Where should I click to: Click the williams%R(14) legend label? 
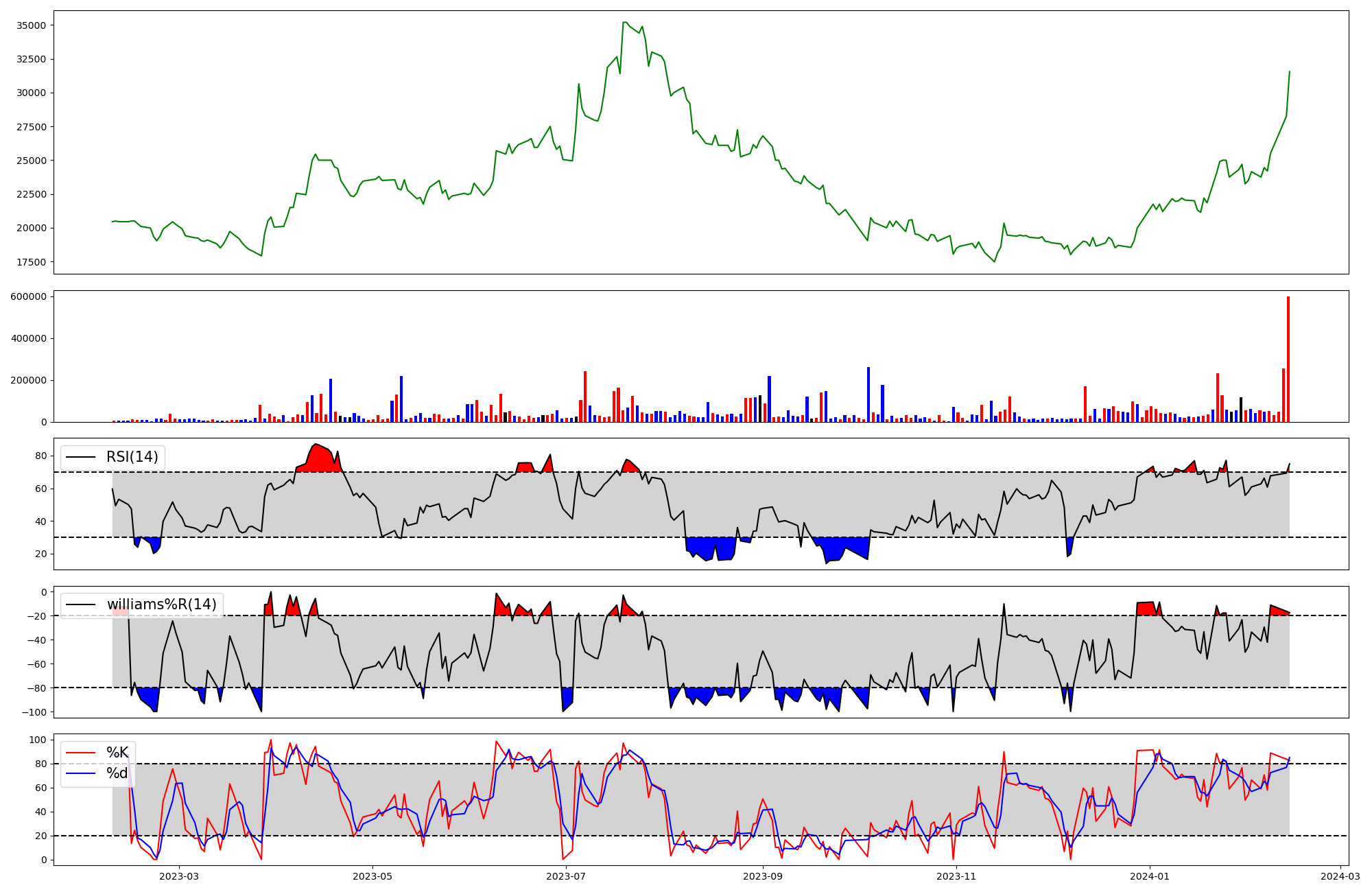coord(161,605)
